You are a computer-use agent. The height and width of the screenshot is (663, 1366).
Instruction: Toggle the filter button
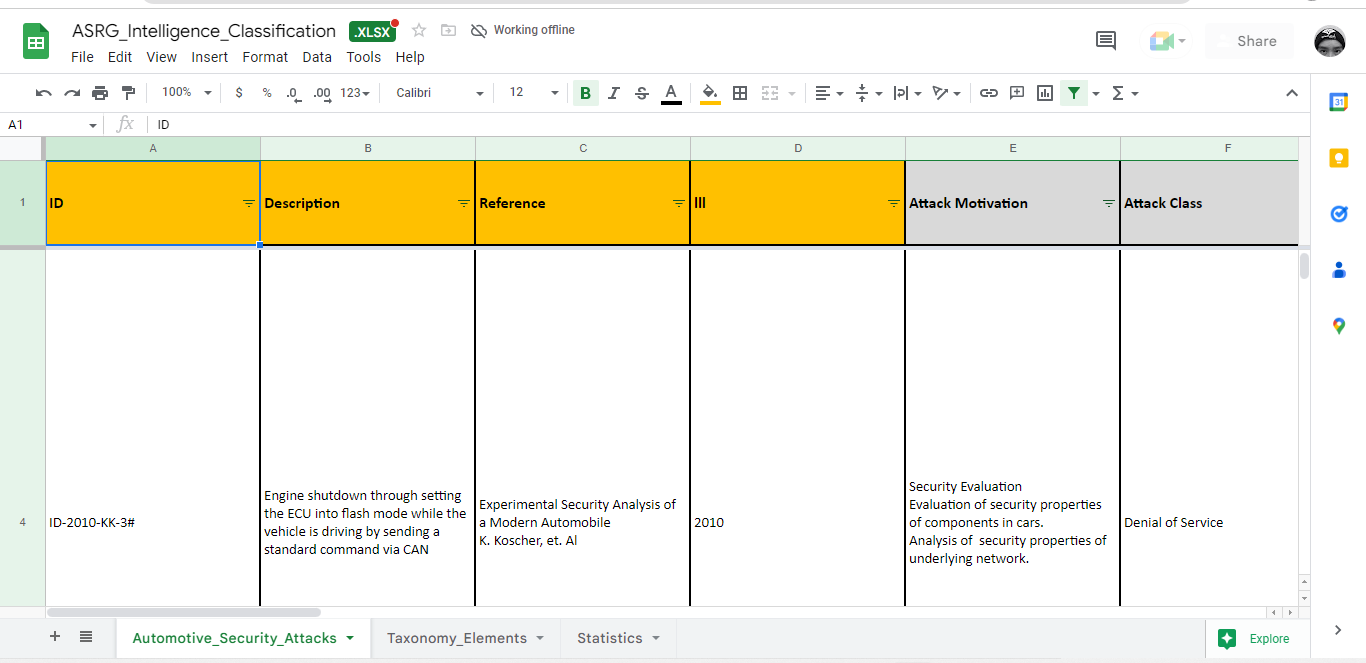(x=1073, y=93)
